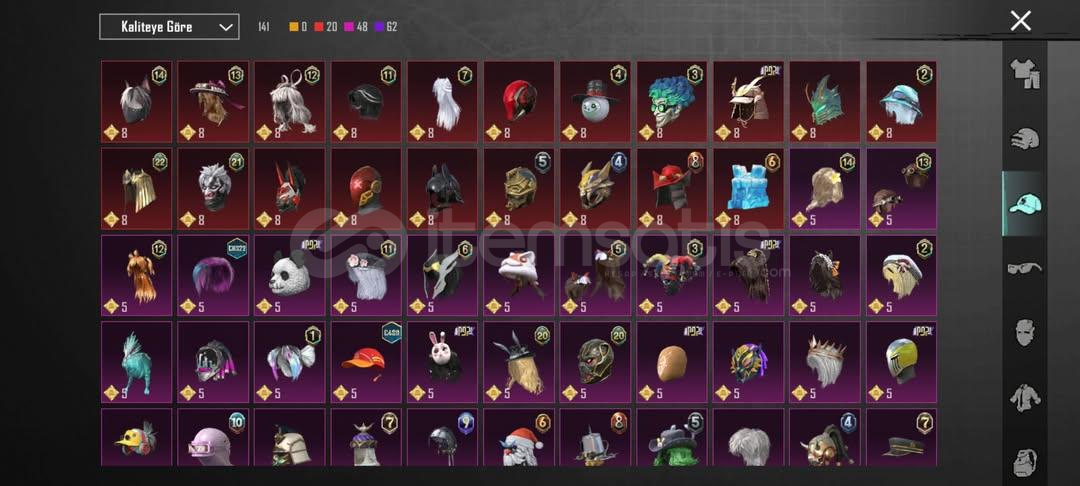This screenshot has width=1080, height=486.
Task: Close the inventory with X button
Action: (1021, 21)
